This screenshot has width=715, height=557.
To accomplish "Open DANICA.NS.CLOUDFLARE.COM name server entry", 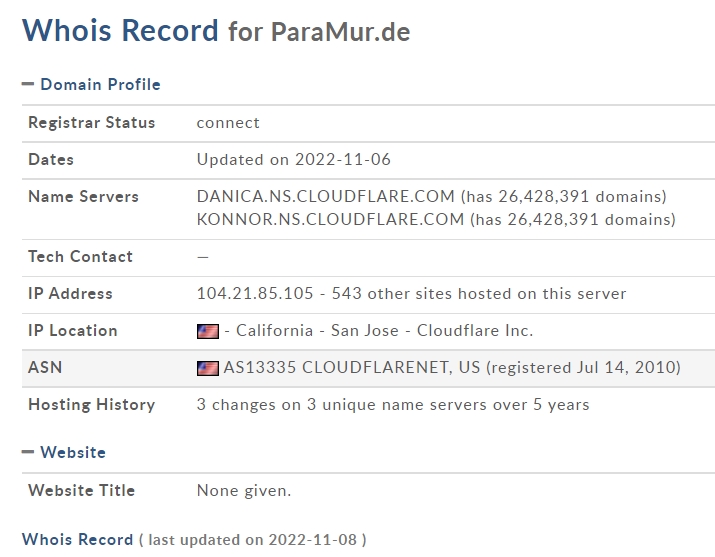I will (x=326, y=196).
